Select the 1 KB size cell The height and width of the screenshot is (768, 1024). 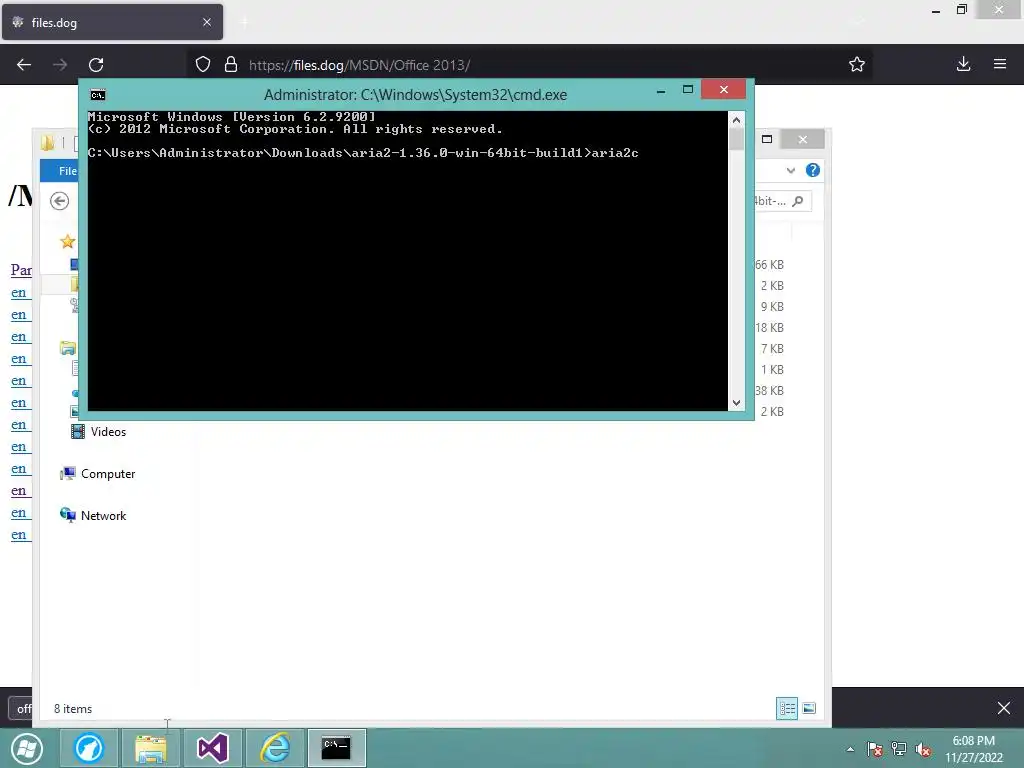[x=772, y=370]
